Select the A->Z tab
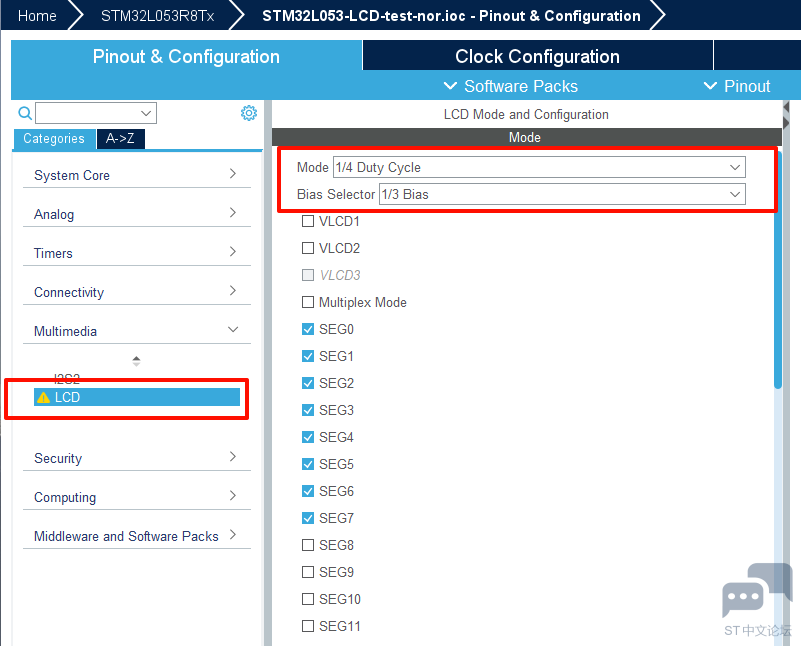The width and height of the screenshot is (801, 646). pyautogui.click(x=121, y=139)
